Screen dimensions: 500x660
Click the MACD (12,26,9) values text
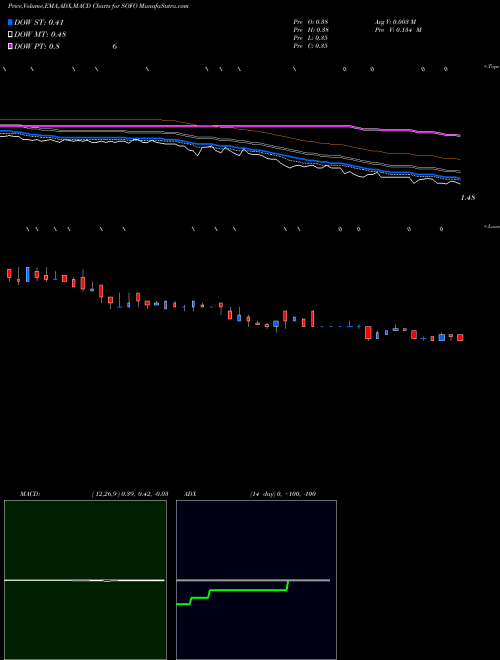[130, 494]
